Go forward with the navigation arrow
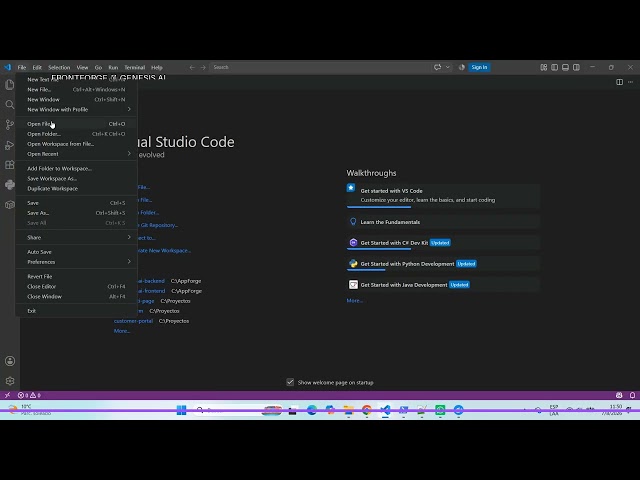Screen dimensions: 640x480 [x=203, y=67]
